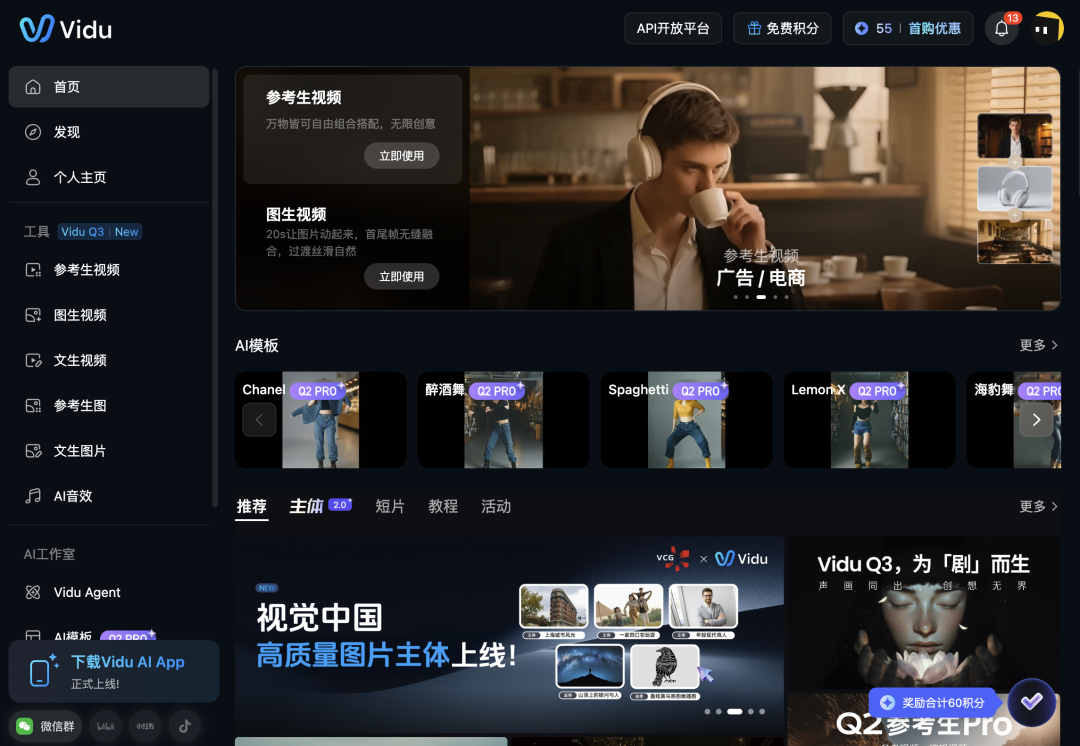Image resolution: width=1080 pixels, height=746 pixels.
Task: Open the Bilibili social icon
Action: (105, 726)
